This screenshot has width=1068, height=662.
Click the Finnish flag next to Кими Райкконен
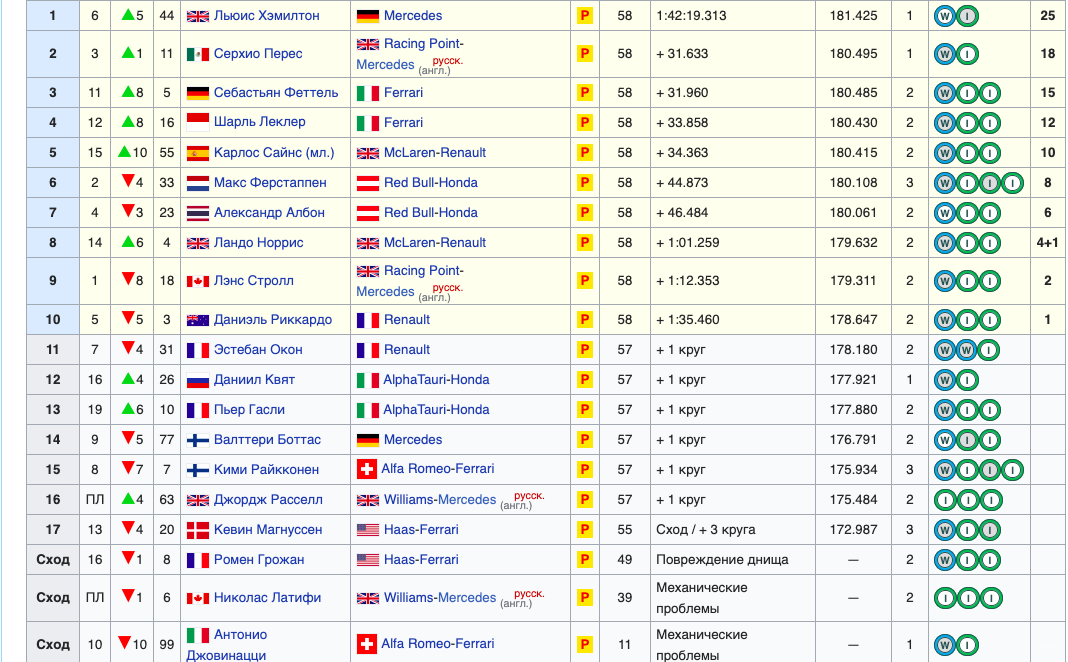(198, 470)
